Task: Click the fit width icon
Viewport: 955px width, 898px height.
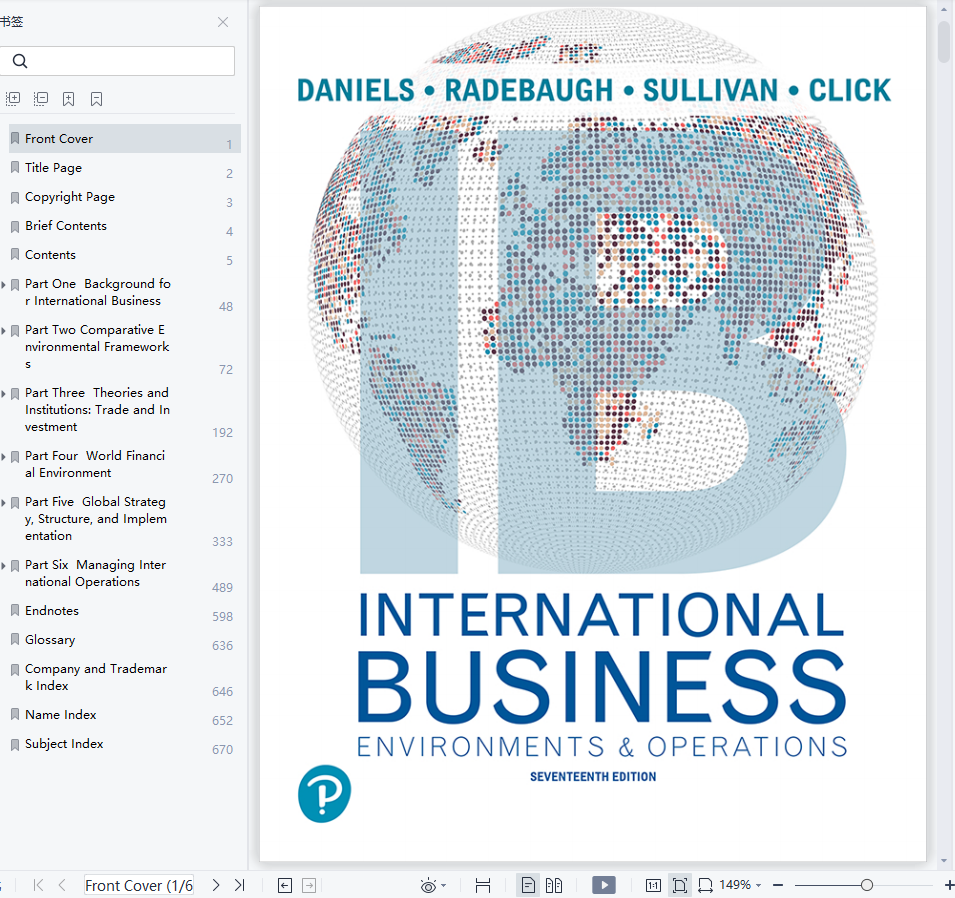Action: 483,885
